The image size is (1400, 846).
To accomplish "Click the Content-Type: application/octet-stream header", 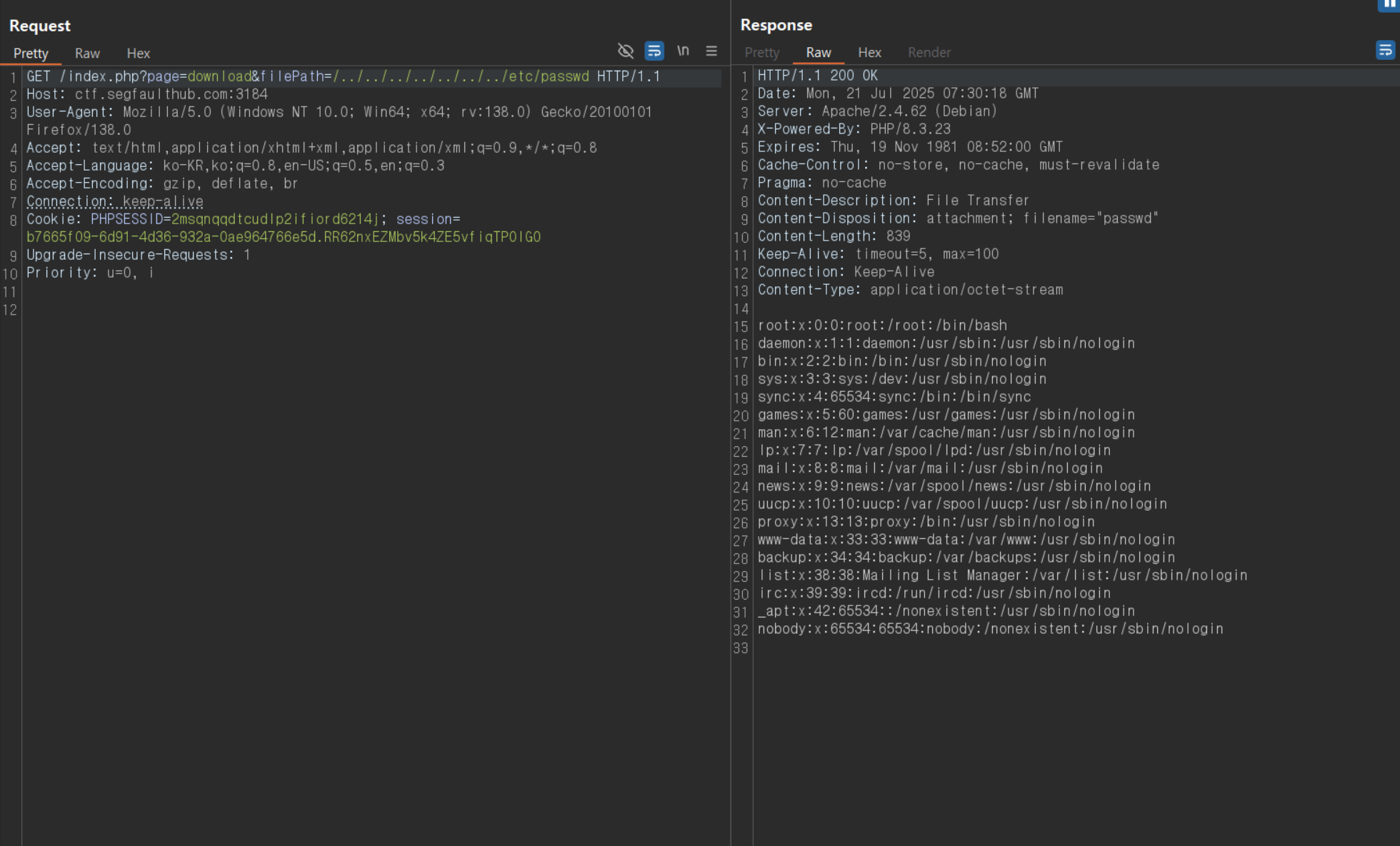I will click(911, 290).
